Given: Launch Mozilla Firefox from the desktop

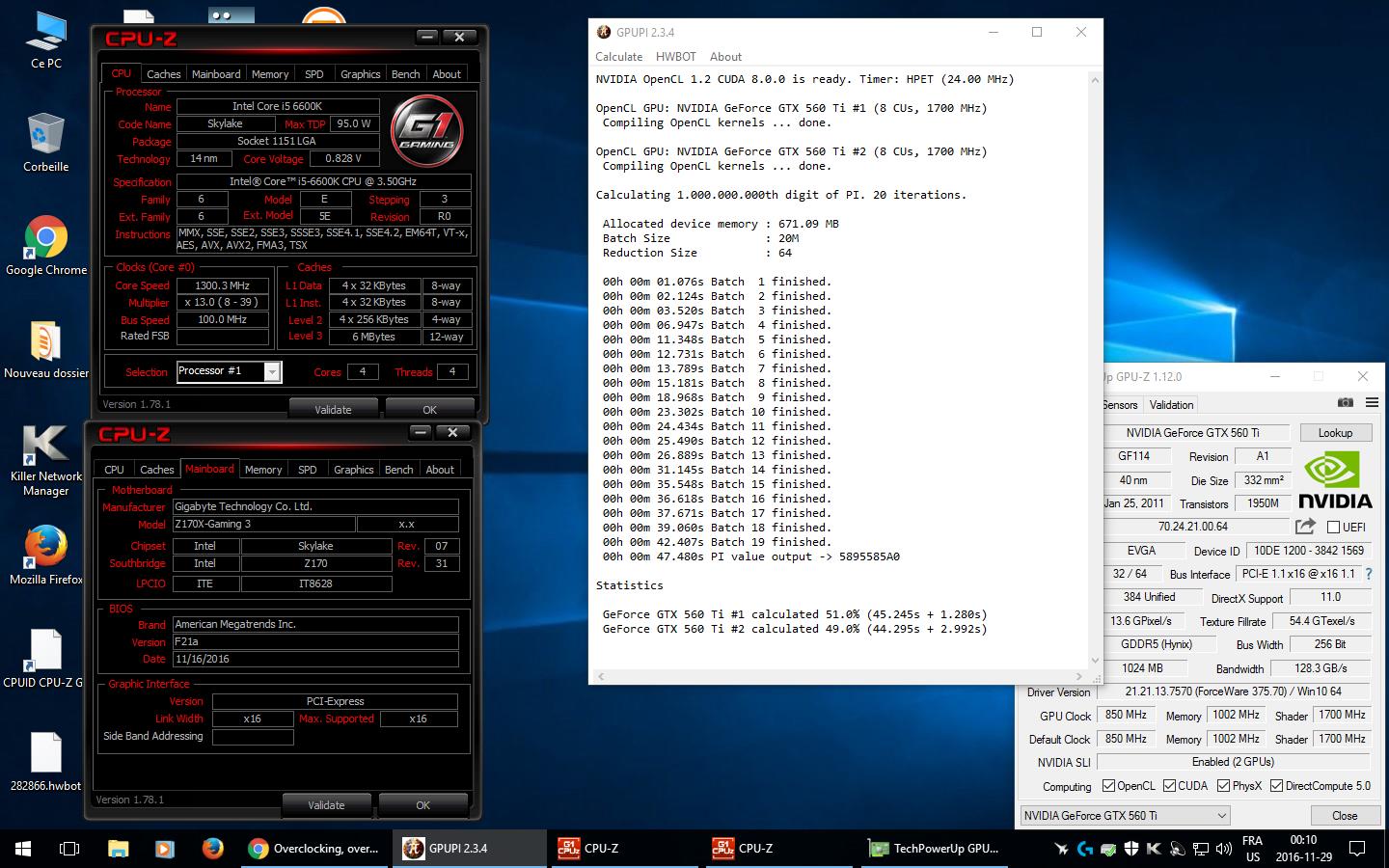Looking at the screenshot, I should [45, 556].
